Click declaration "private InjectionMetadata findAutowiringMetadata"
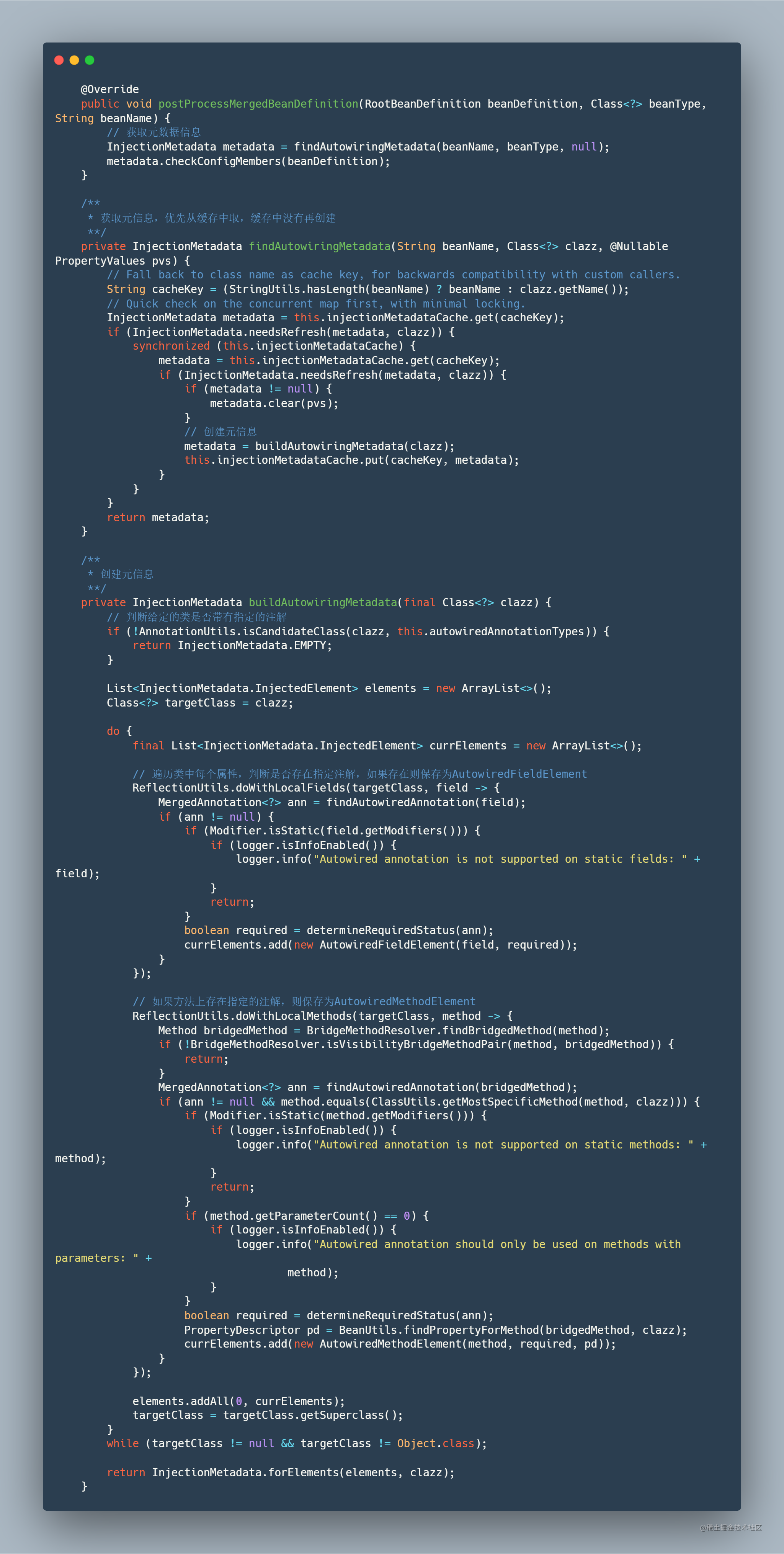This screenshot has height=1554, width=784. (236, 246)
